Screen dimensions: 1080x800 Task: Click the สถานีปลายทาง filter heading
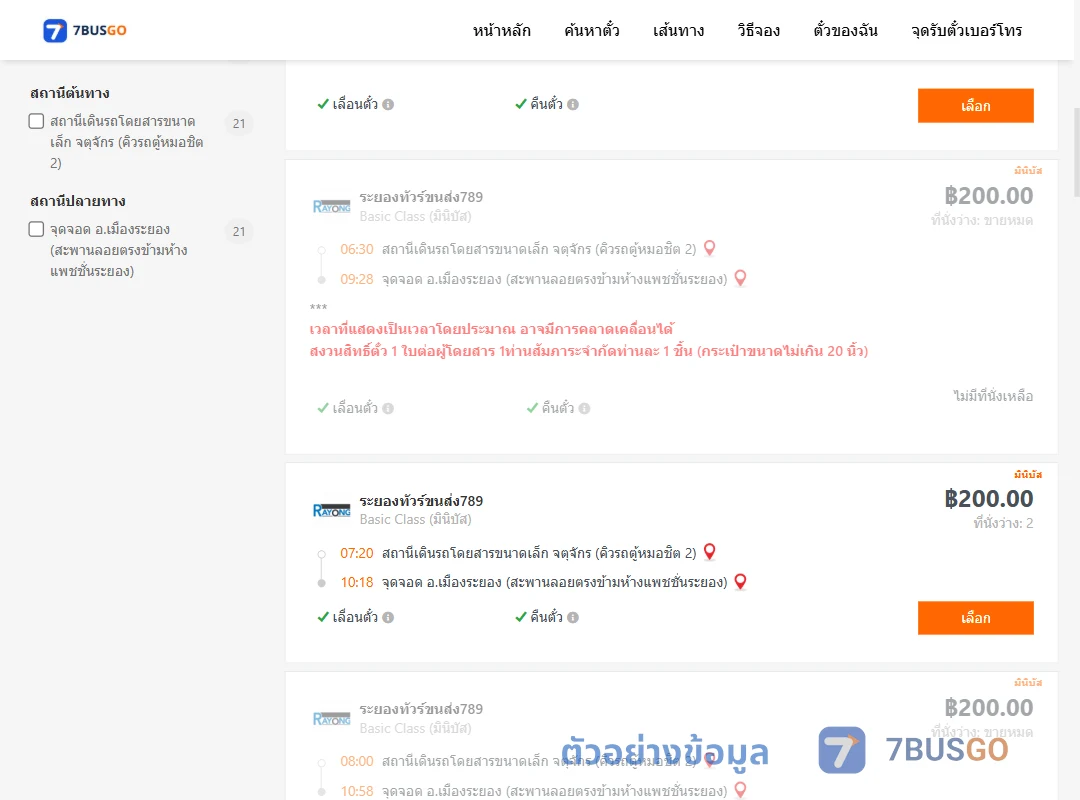pos(78,201)
